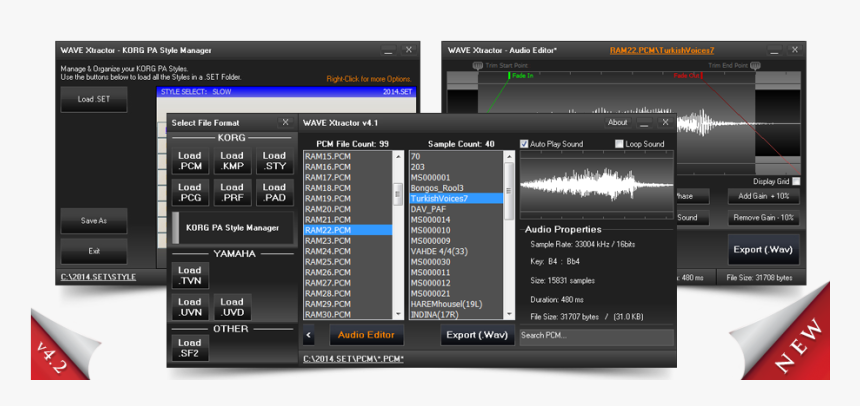Click the Trim End Point handle
This screenshot has width=860, height=406.
coord(755,66)
